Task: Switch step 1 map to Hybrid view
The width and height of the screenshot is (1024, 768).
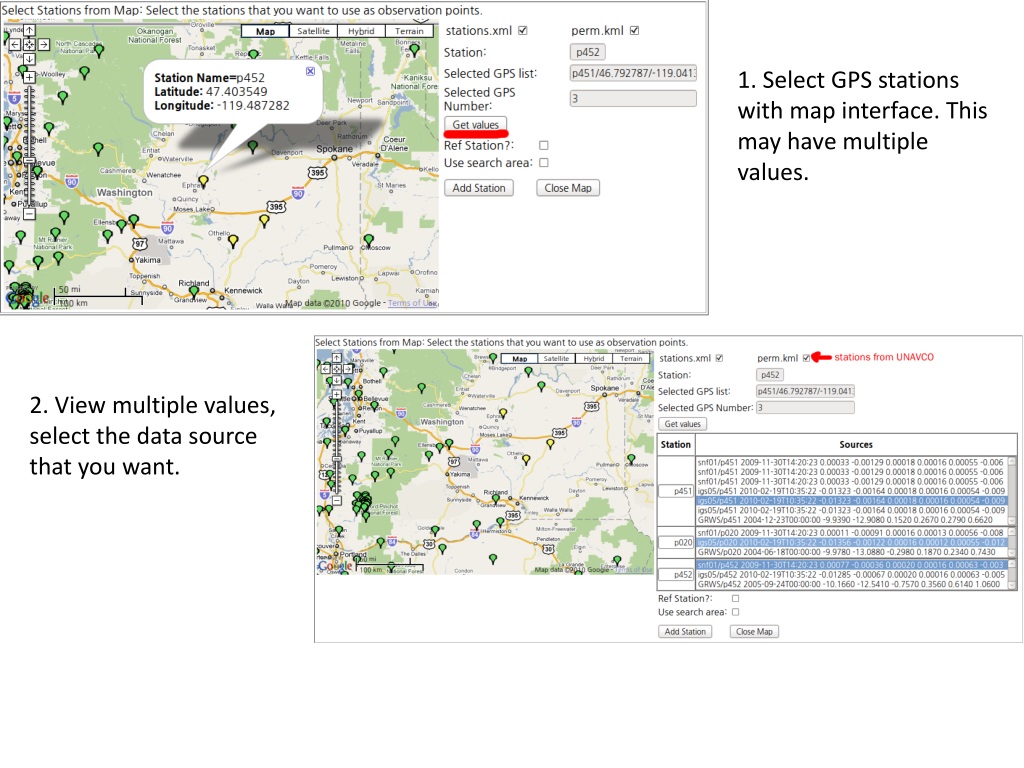Action: pyautogui.click(x=361, y=31)
